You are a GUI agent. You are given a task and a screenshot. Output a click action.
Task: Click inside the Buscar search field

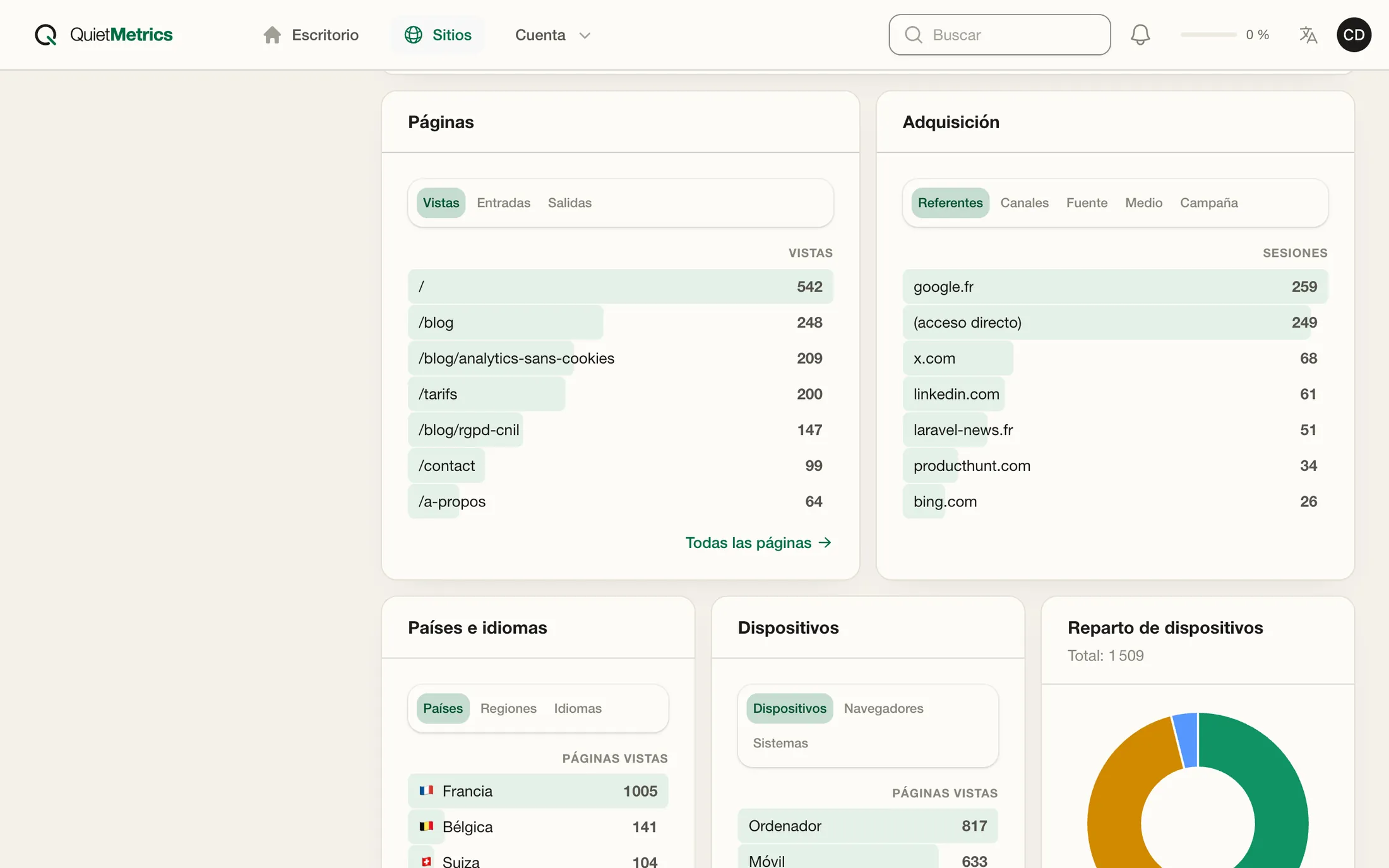click(999, 35)
